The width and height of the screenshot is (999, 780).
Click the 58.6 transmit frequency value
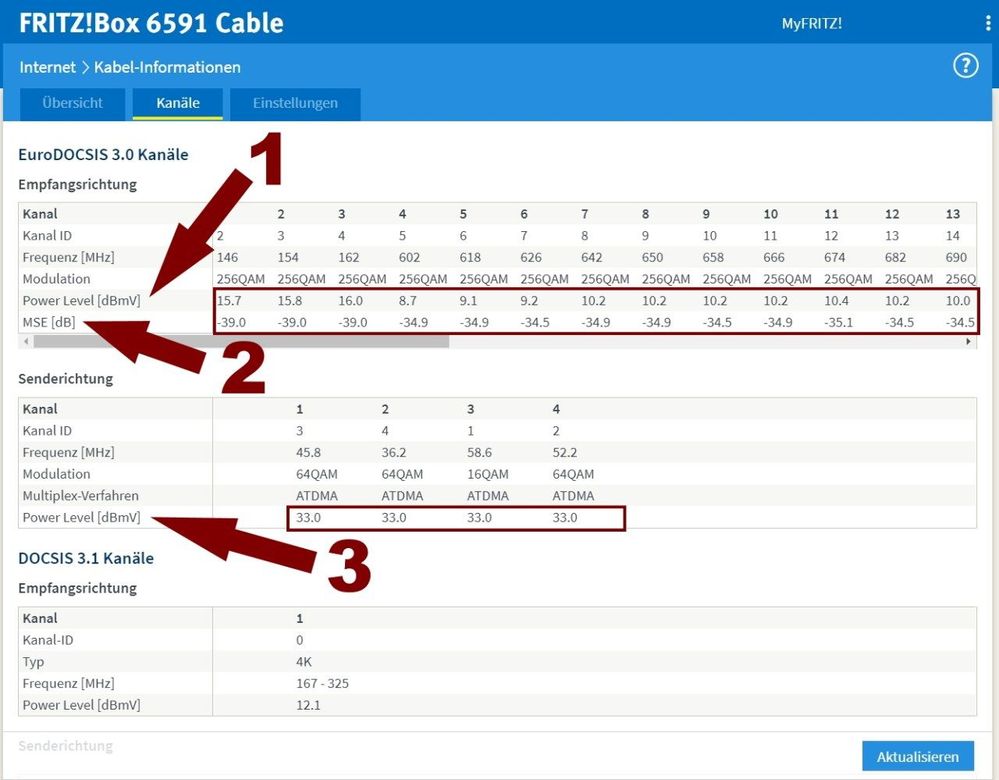(x=479, y=452)
